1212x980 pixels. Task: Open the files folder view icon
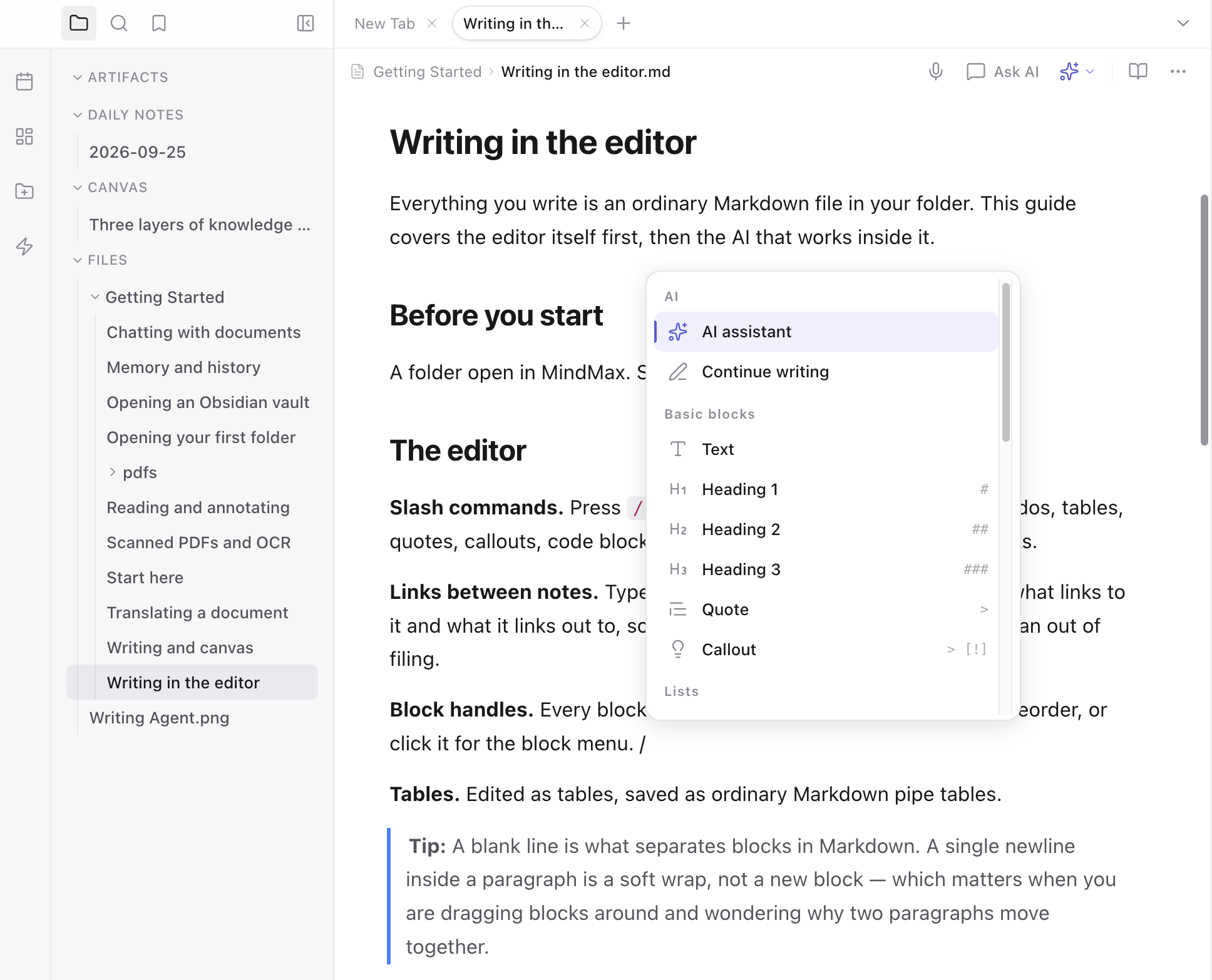tap(79, 23)
